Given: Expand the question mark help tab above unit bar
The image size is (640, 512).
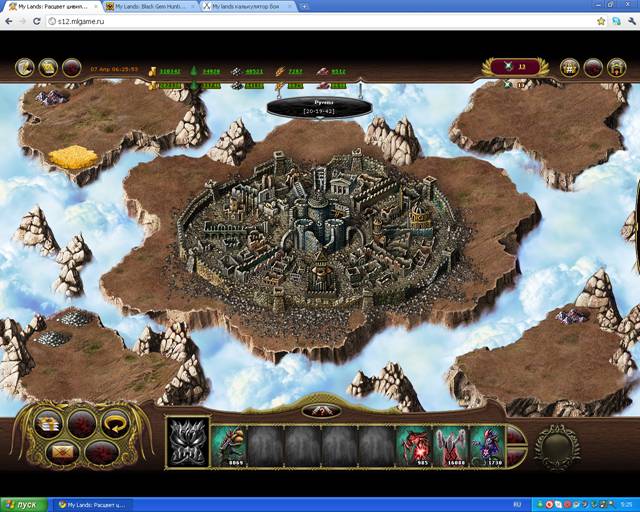Looking at the screenshot, I should [x=322, y=411].
